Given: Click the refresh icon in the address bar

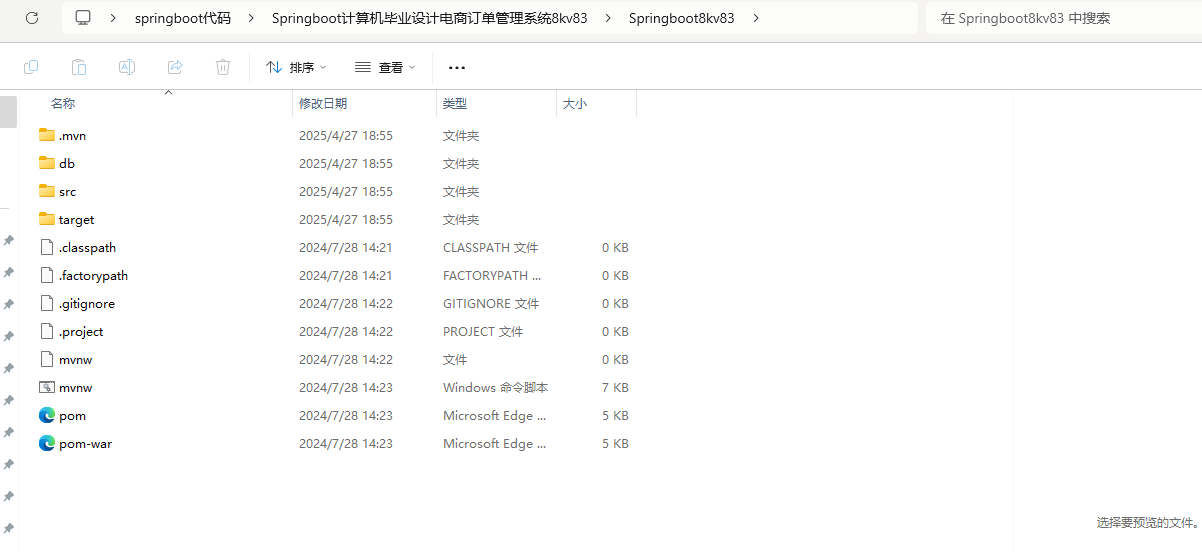Looking at the screenshot, I should point(32,18).
